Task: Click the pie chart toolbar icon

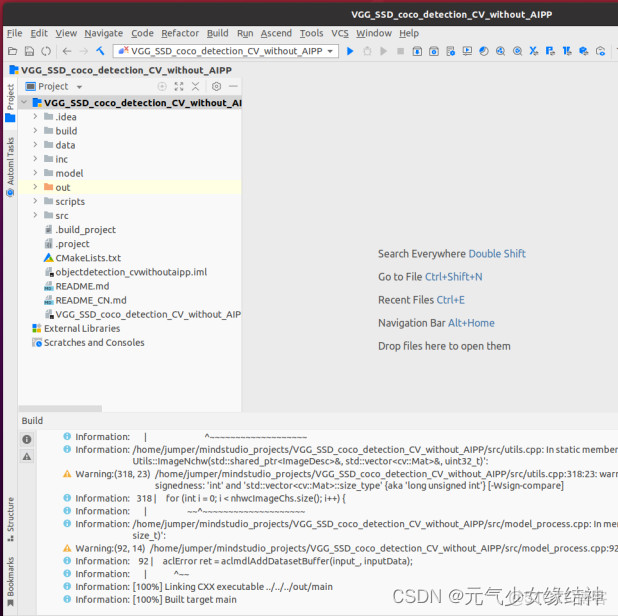Action: pyautogui.click(x=484, y=51)
